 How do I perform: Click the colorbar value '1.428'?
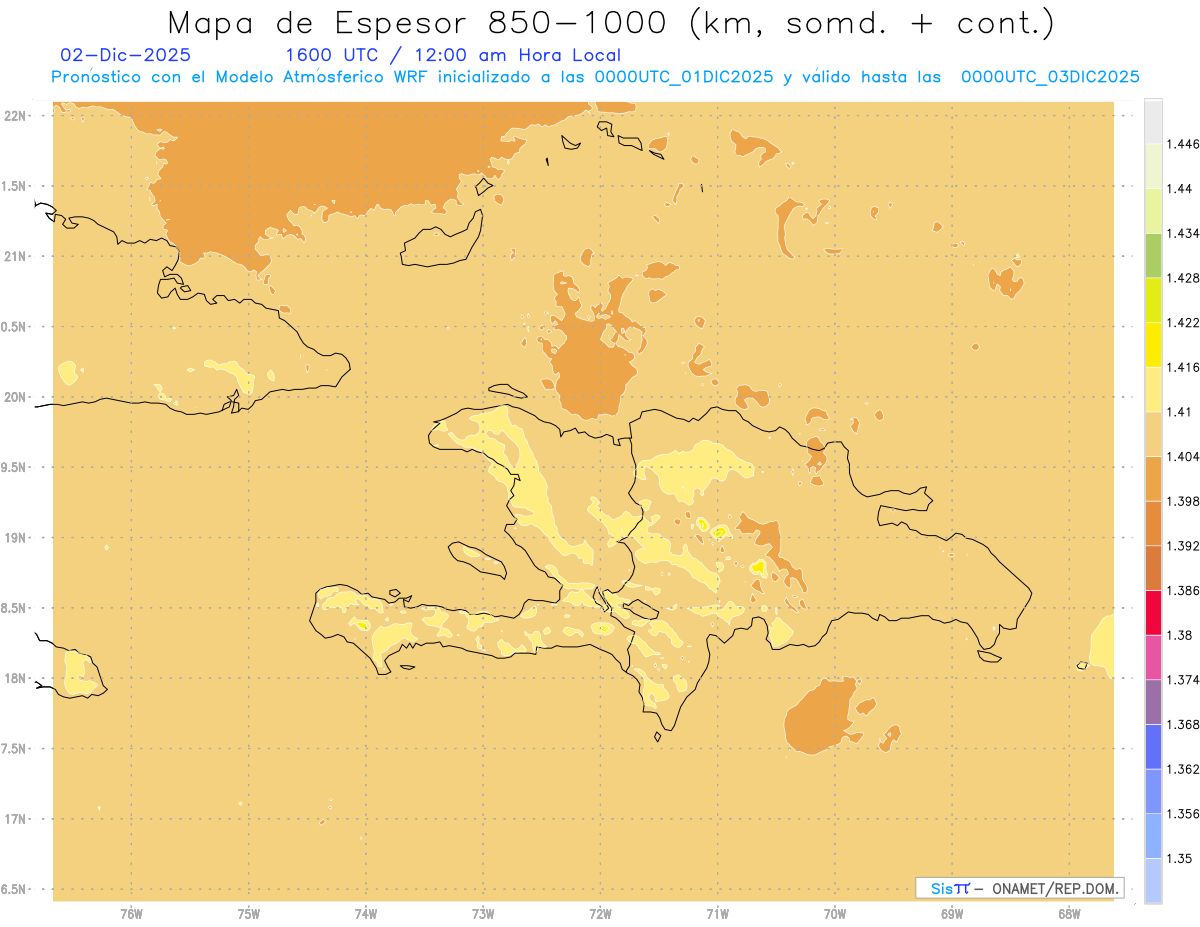point(1185,278)
